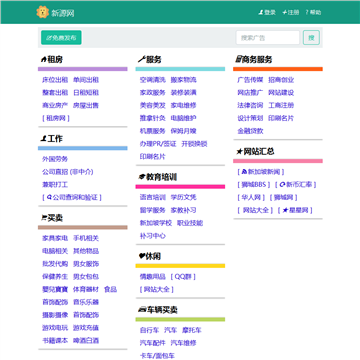Open 广告传媒 business service

click(250, 80)
